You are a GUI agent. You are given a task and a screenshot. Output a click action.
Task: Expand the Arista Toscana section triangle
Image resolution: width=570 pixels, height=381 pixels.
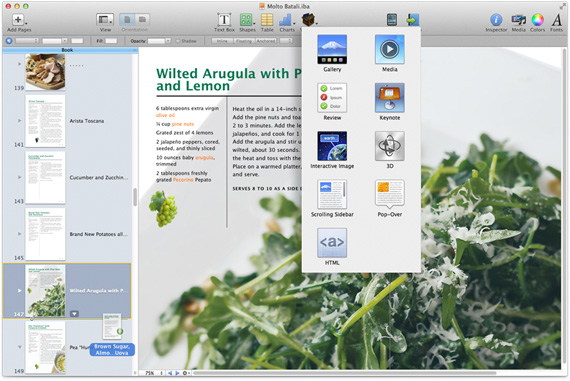20,120
